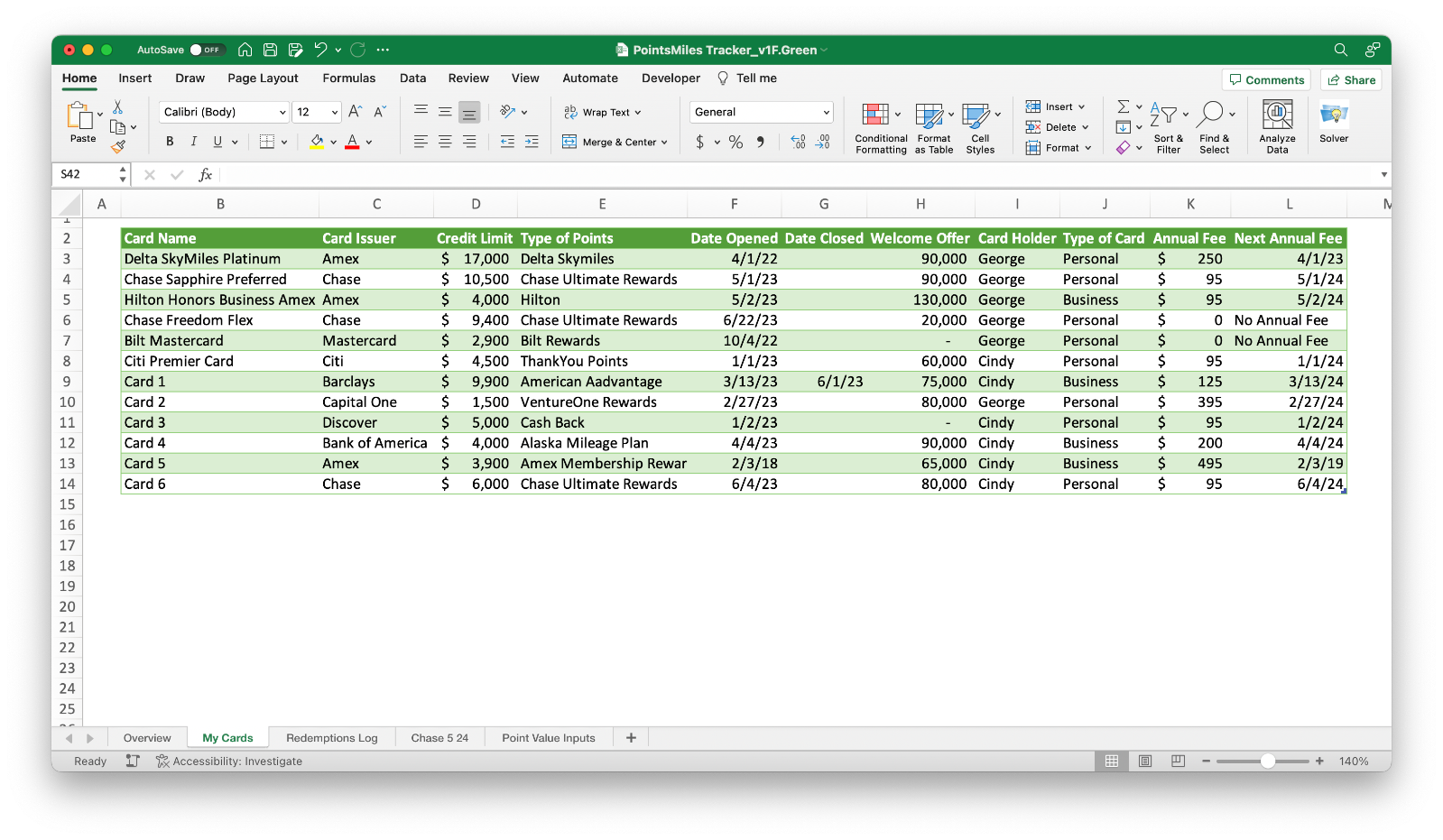1443x840 pixels.
Task: Switch to the Formulas tab
Action: pos(349,78)
